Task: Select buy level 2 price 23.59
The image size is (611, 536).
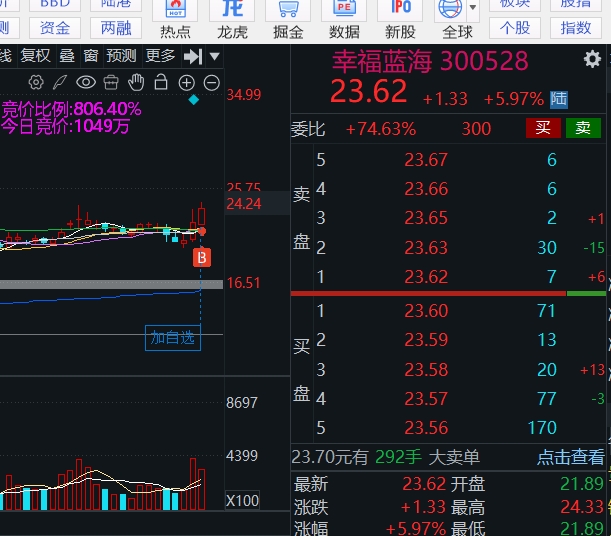Action: click(x=426, y=340)
